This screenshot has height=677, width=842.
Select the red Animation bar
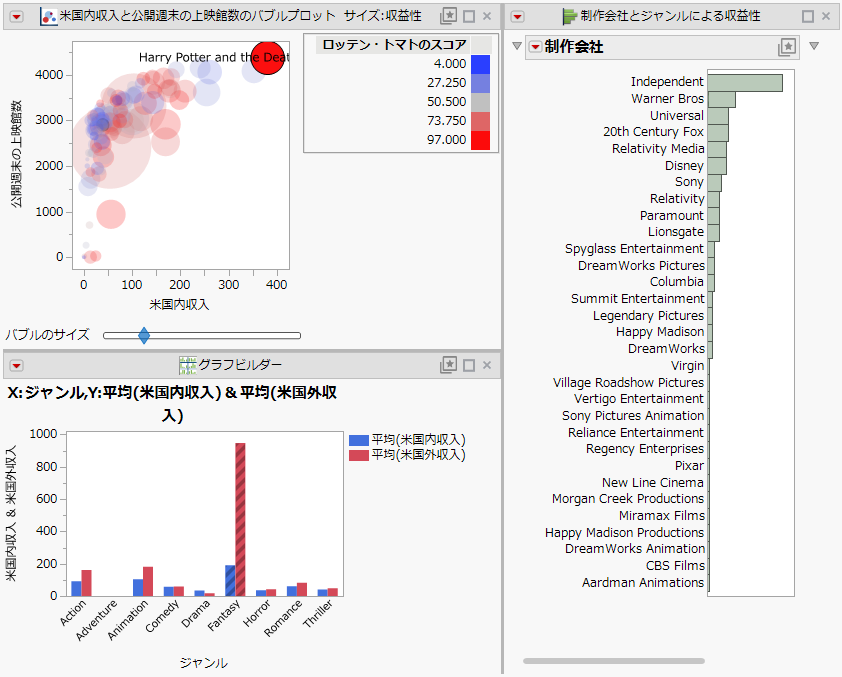pyautogui.click(x=148, y=581)
